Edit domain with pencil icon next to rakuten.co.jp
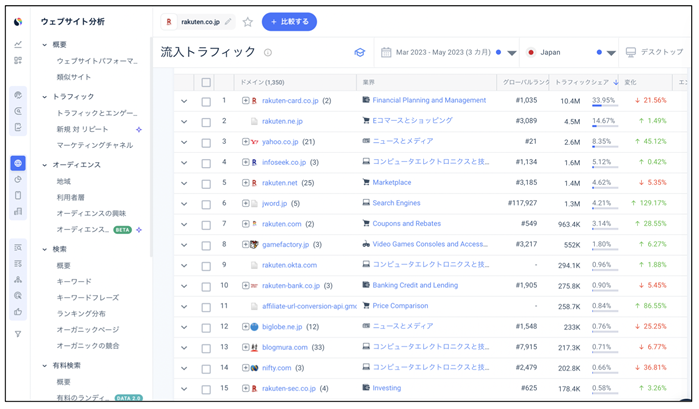This screenshot has width=699, height=409. pos(228,21)
